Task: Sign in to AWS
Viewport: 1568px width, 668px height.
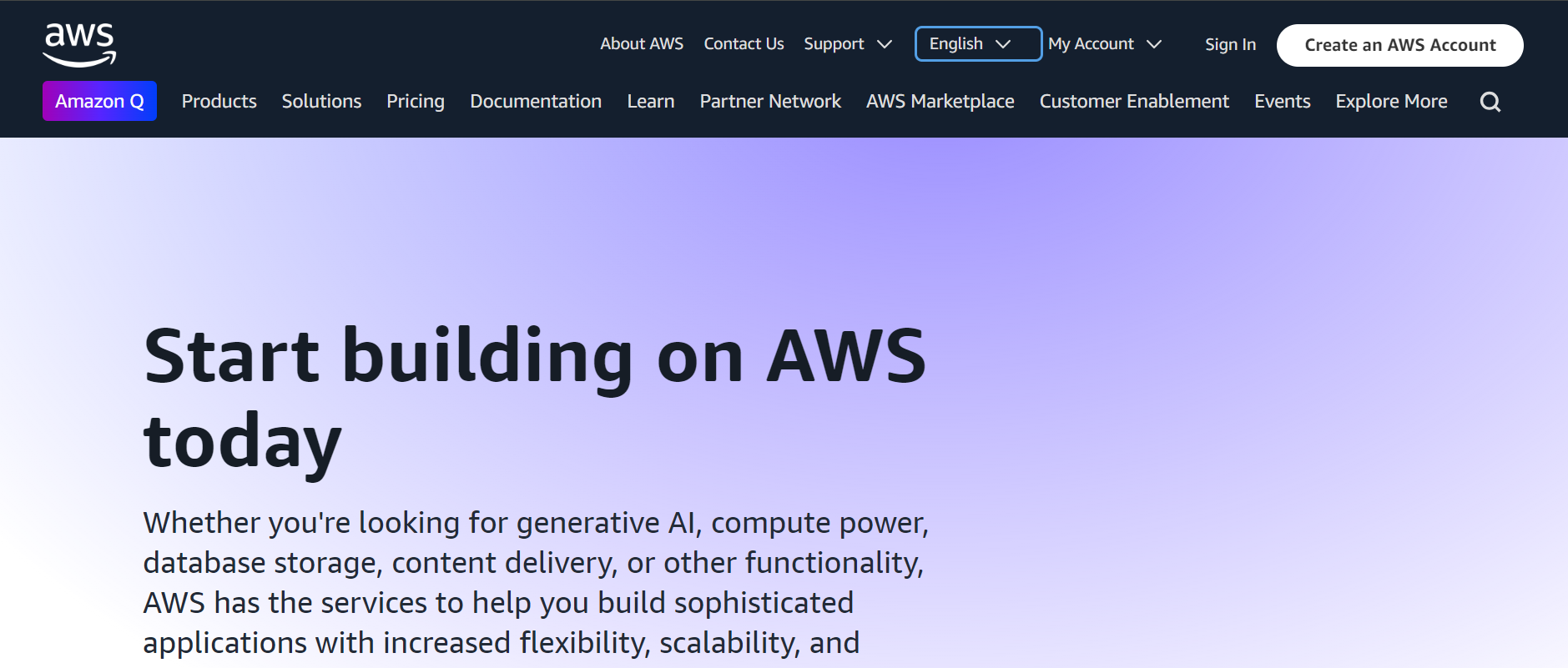Action: 1229,44
